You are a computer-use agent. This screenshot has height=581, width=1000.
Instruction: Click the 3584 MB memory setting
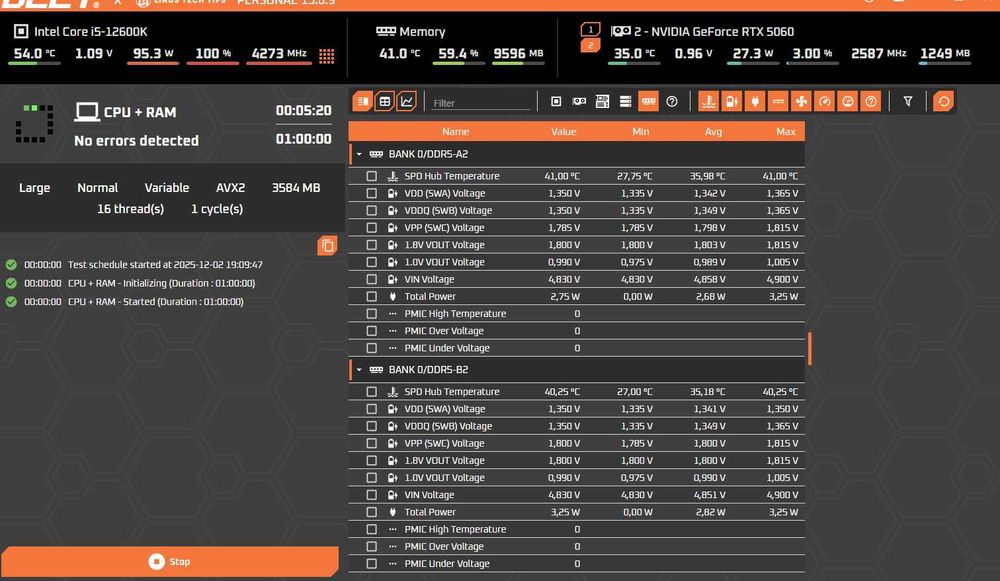pyautogui.click(x=296, y=188)
